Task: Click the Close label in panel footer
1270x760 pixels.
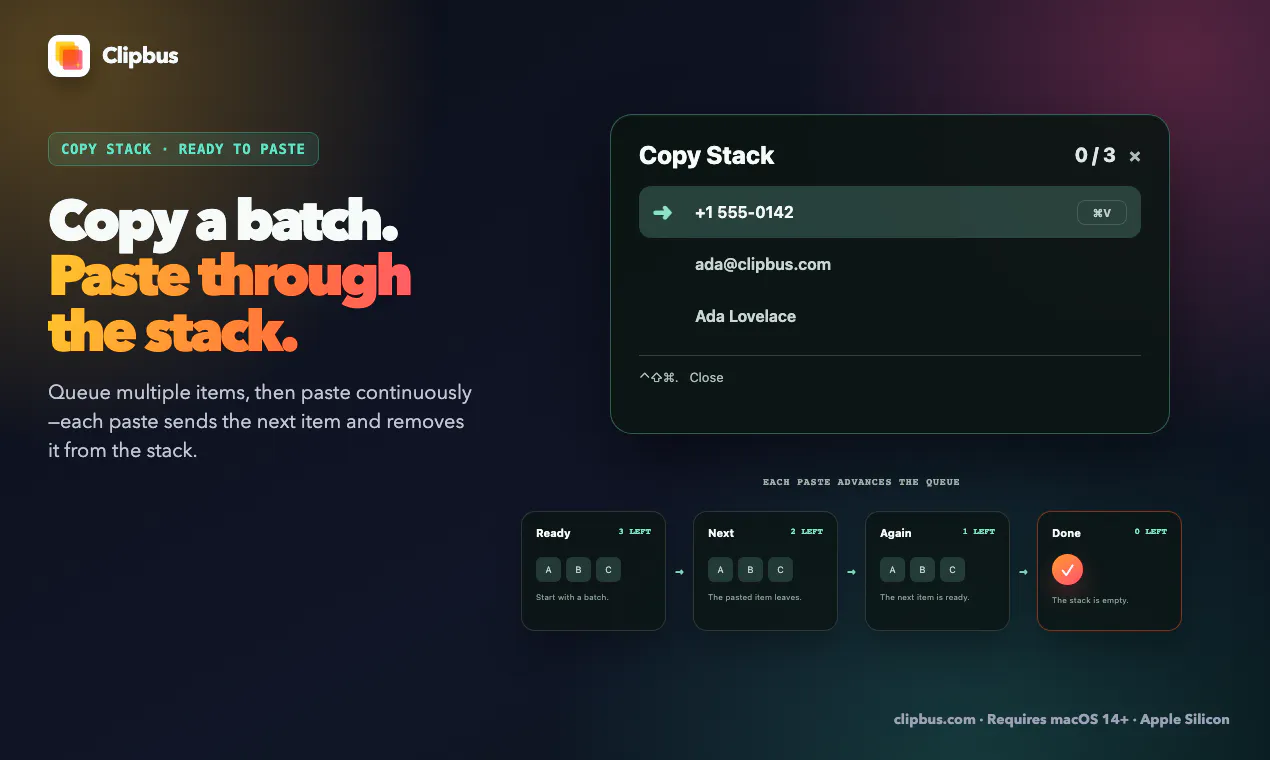Action: (x=706, y=377)
